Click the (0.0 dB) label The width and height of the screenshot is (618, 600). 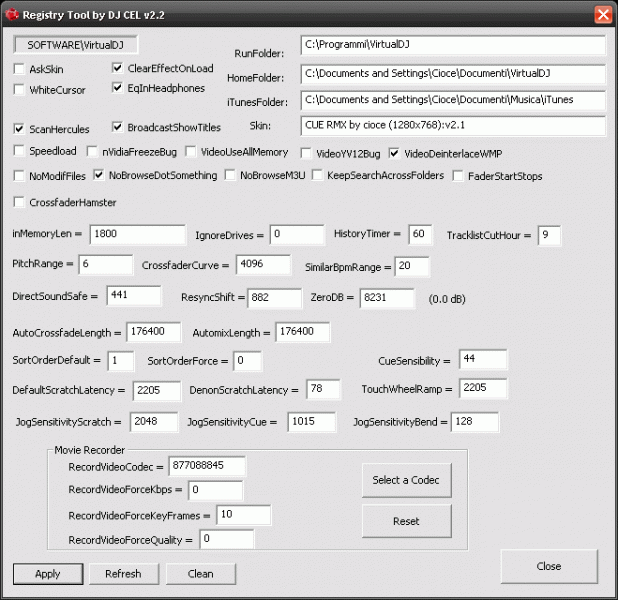tap(447, 299)
